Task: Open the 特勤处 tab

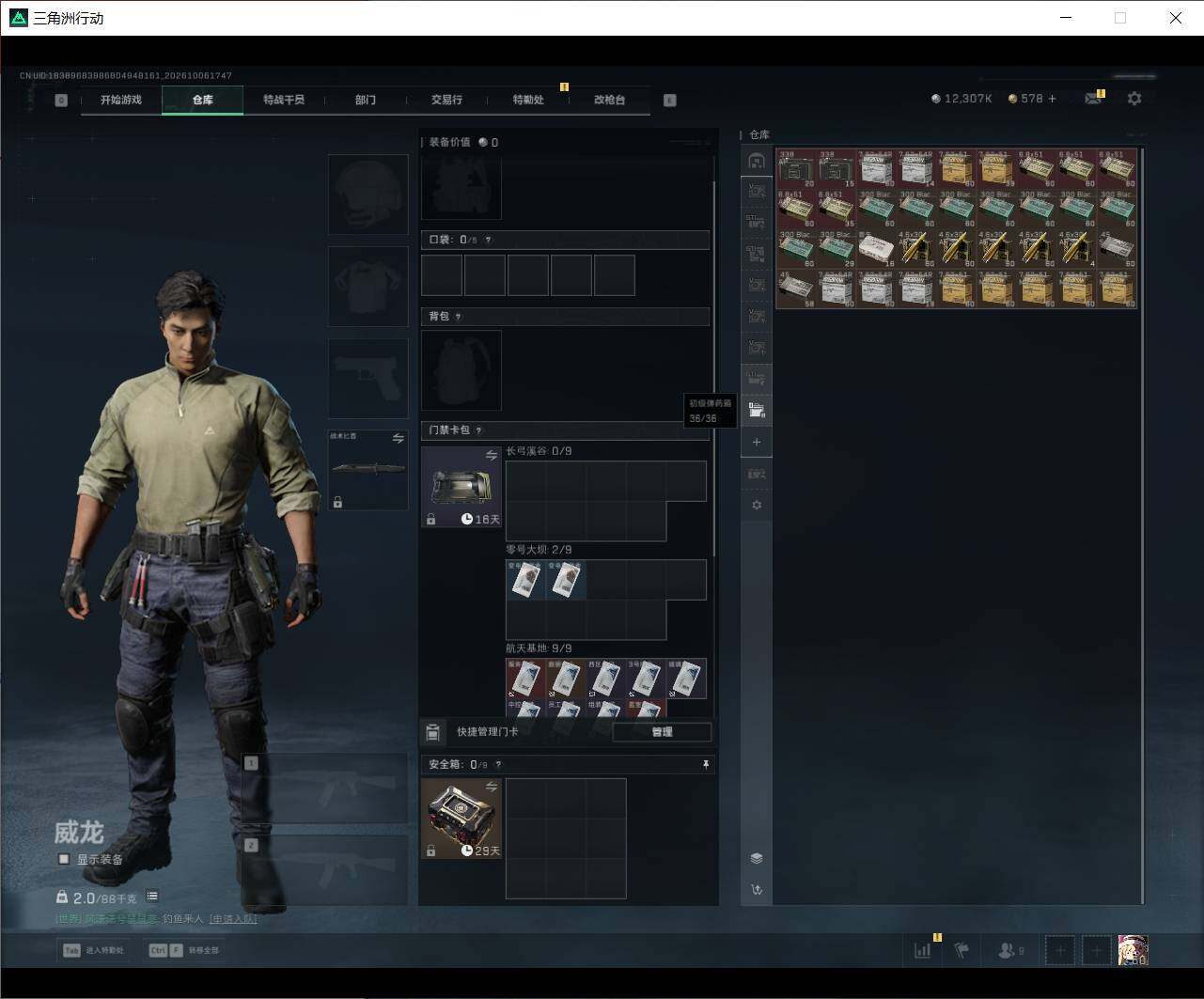Action: [528, 100]
